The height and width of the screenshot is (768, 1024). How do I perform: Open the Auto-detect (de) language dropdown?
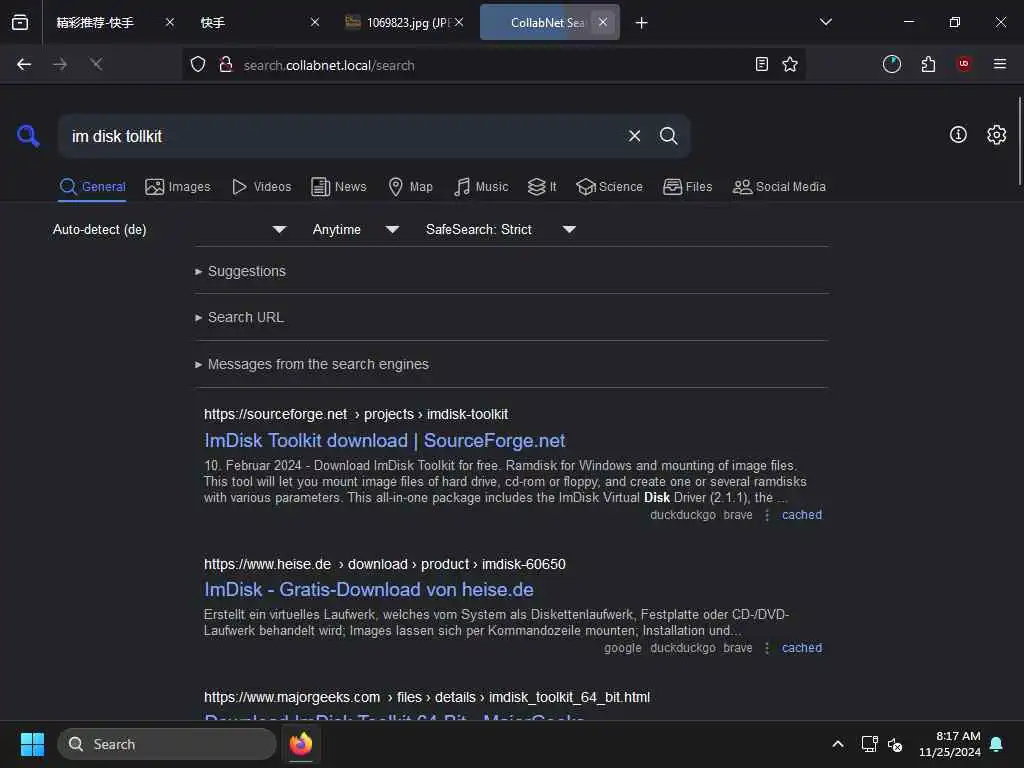(169, 229)
